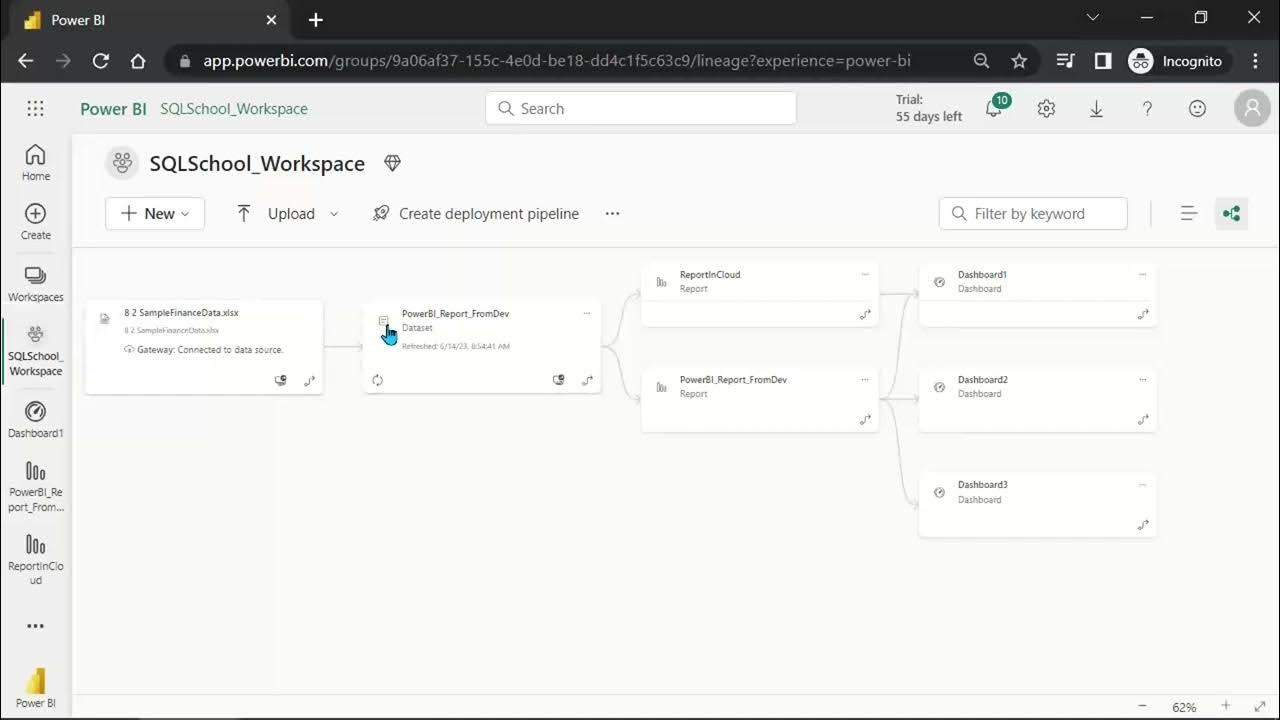
Task: Expand the New dropdown button
Action: tap(155, 213)
